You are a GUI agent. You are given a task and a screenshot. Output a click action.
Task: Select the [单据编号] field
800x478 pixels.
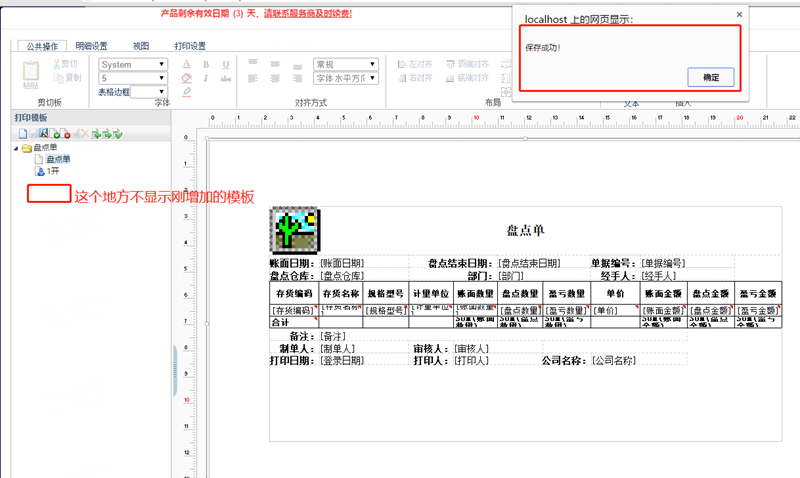point(663,263)
